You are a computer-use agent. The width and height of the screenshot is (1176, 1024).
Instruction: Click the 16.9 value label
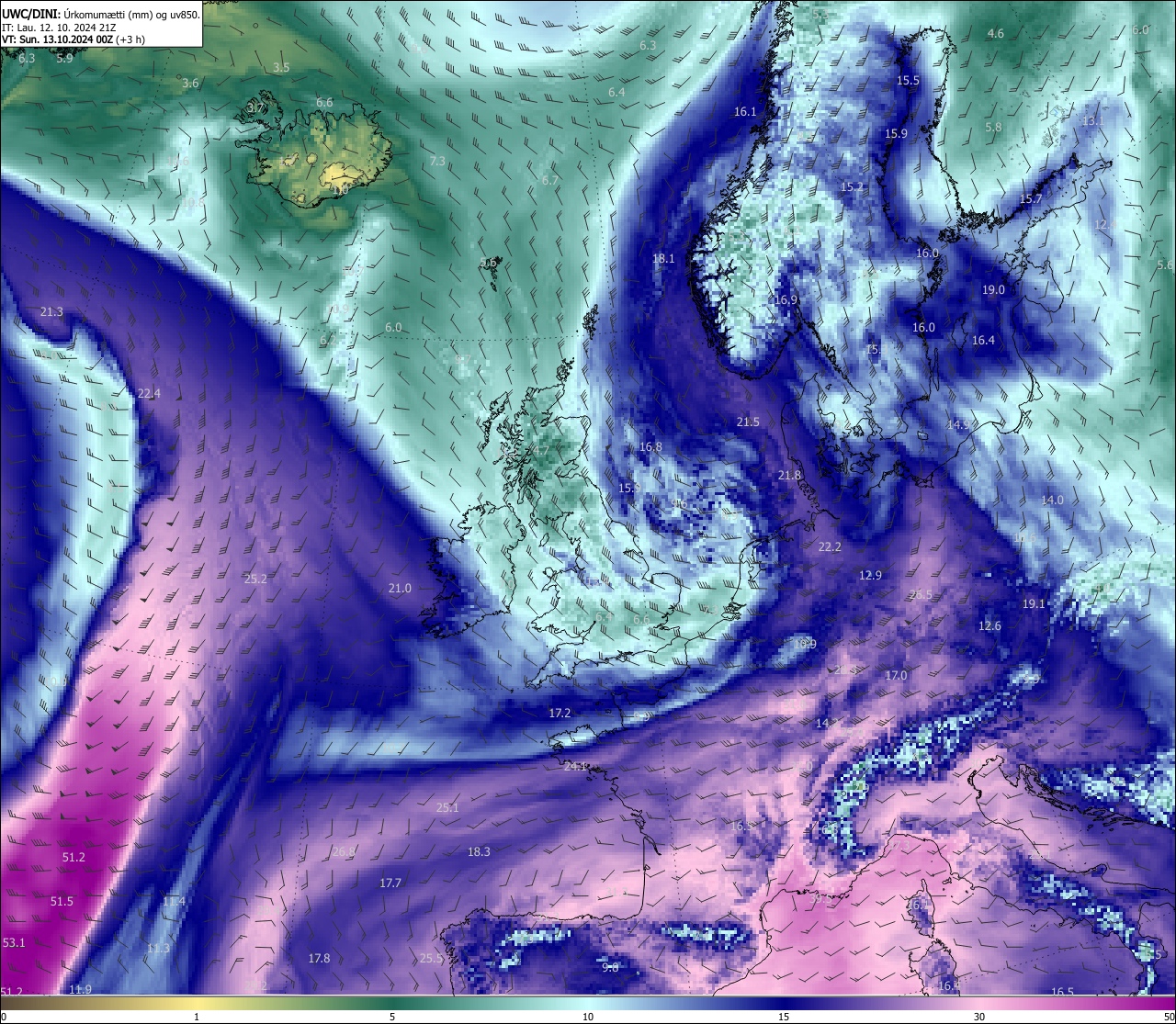pos(786,300)
